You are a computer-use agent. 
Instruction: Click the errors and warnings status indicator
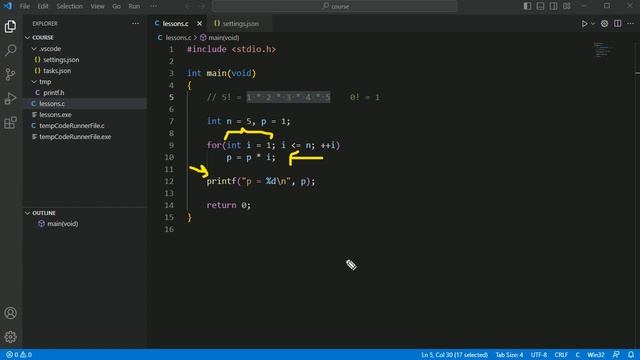point(19,355)
